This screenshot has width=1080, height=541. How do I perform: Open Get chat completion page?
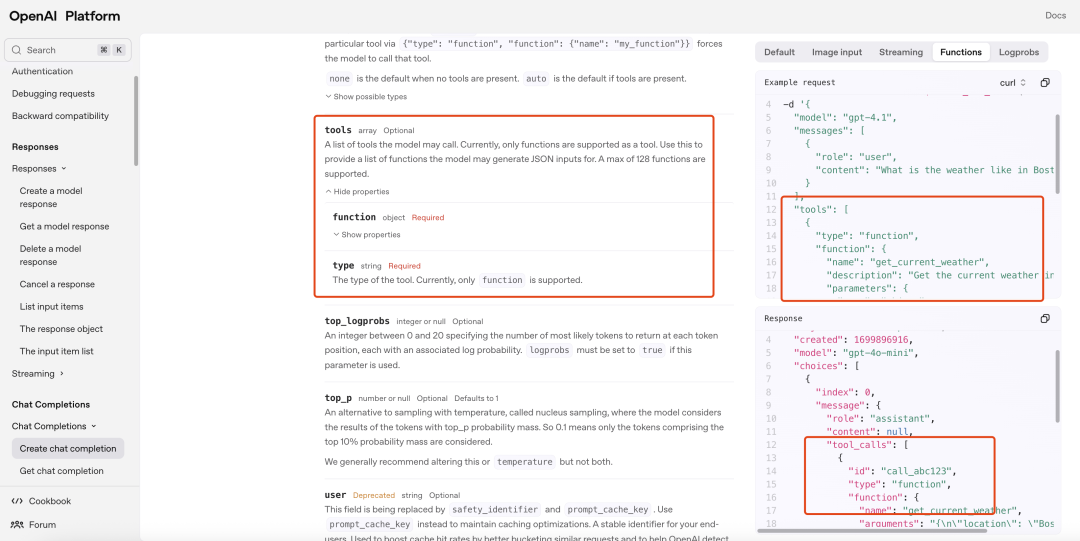(61, 471)
